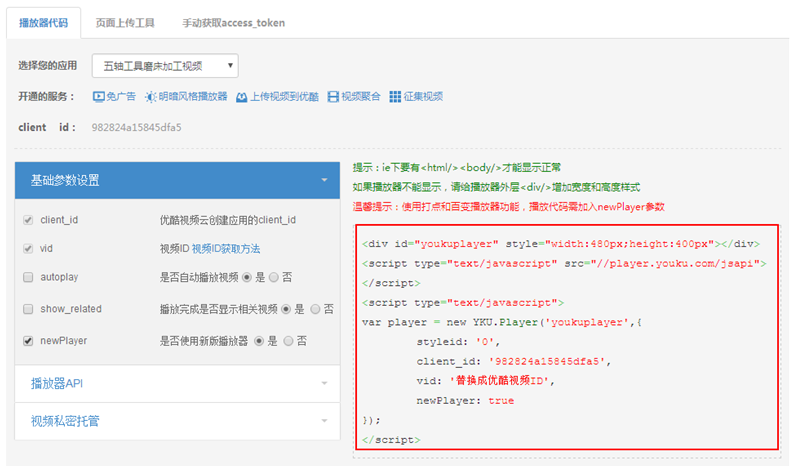Enable the autoplay checkbox
790x466 pixels.
click(x=27, y=279)
